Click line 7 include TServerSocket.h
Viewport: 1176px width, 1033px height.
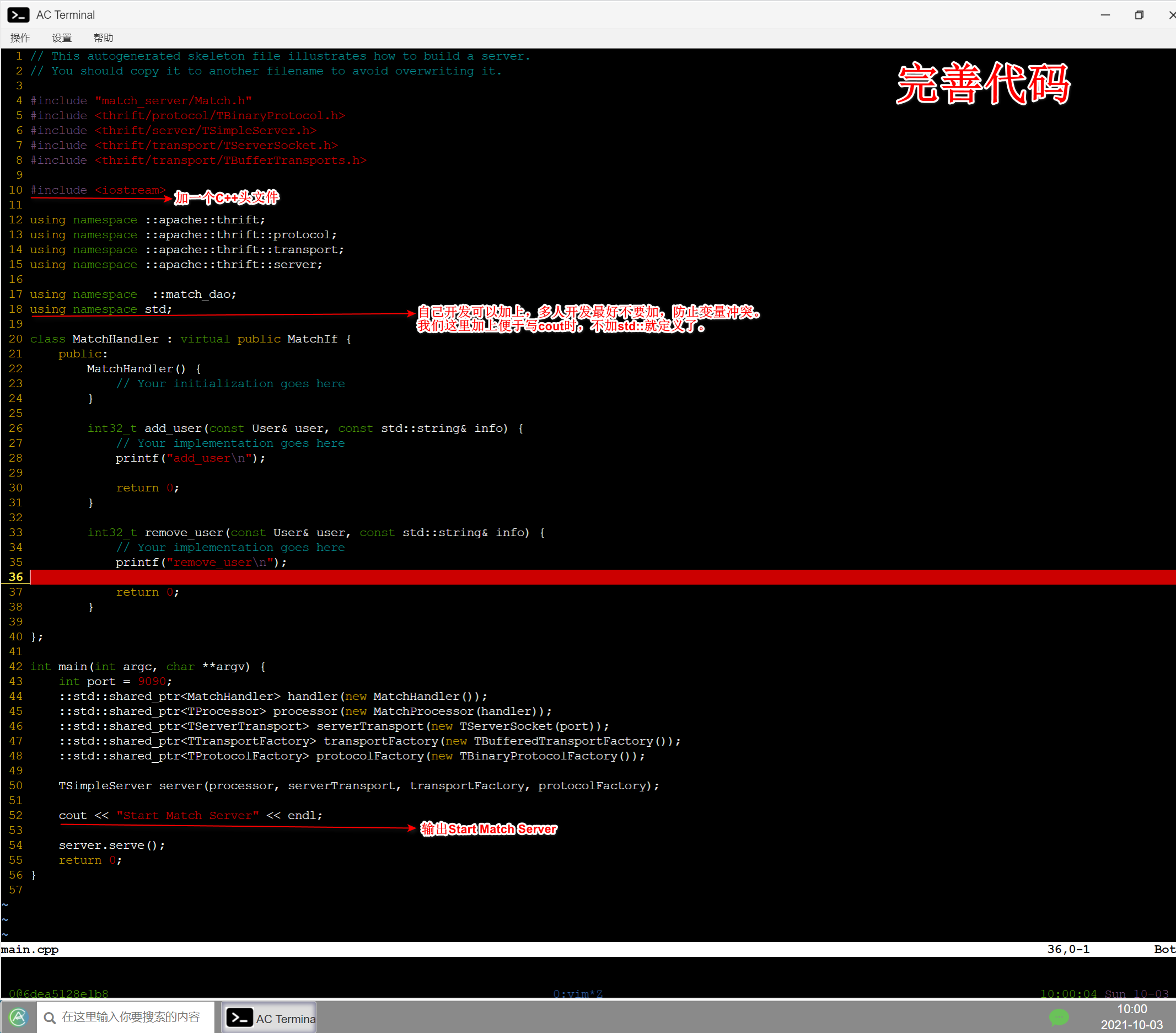click(184, 146)
